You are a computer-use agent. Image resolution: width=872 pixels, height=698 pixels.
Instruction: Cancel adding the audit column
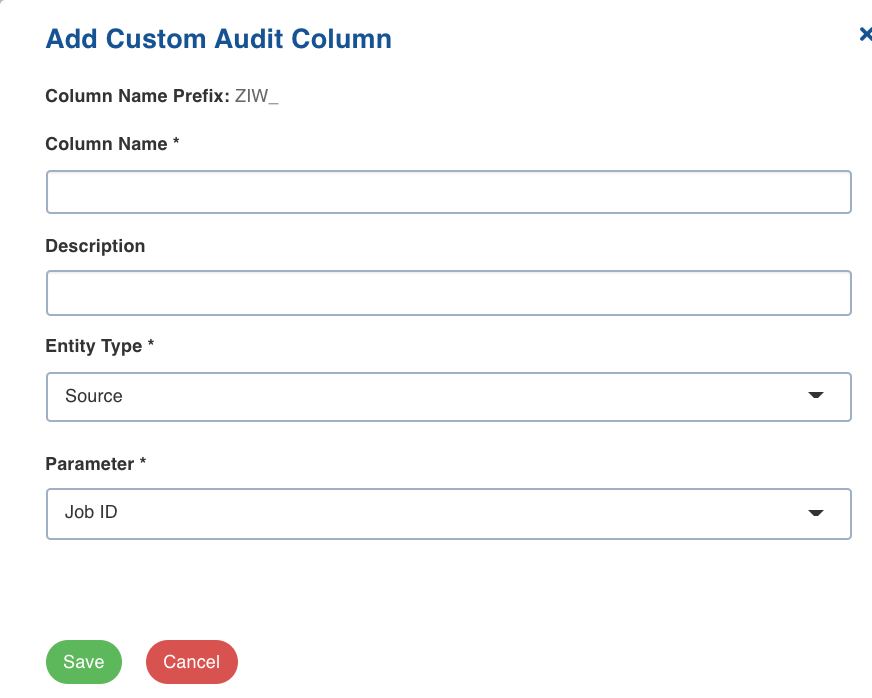click(192, 662)
